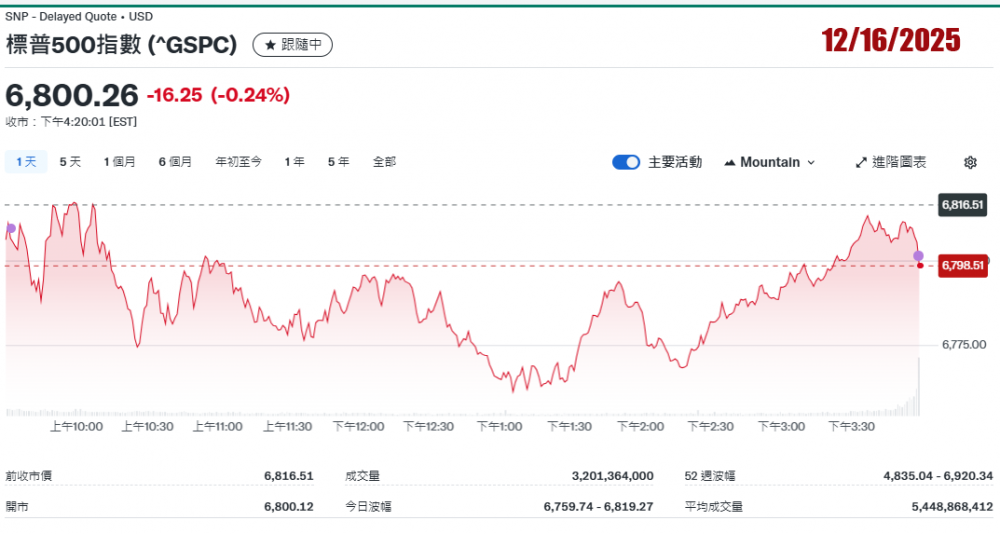Expand the Mountain chart type dropdown

769,162
